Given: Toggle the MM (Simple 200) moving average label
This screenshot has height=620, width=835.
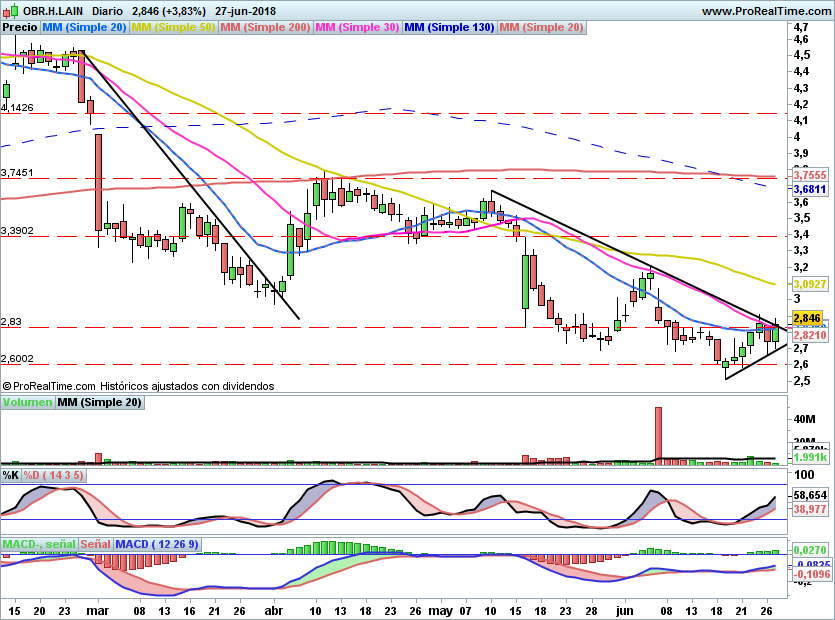Looking at the screenshot, I should (264, 28).
